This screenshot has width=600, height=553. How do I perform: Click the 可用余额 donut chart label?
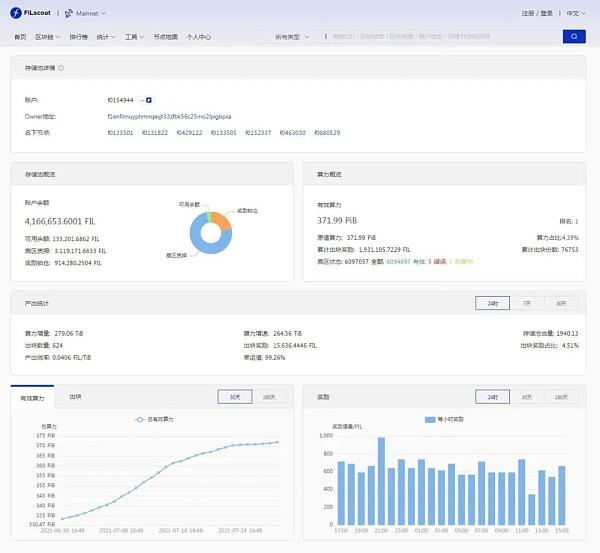[x=189, y=205]
